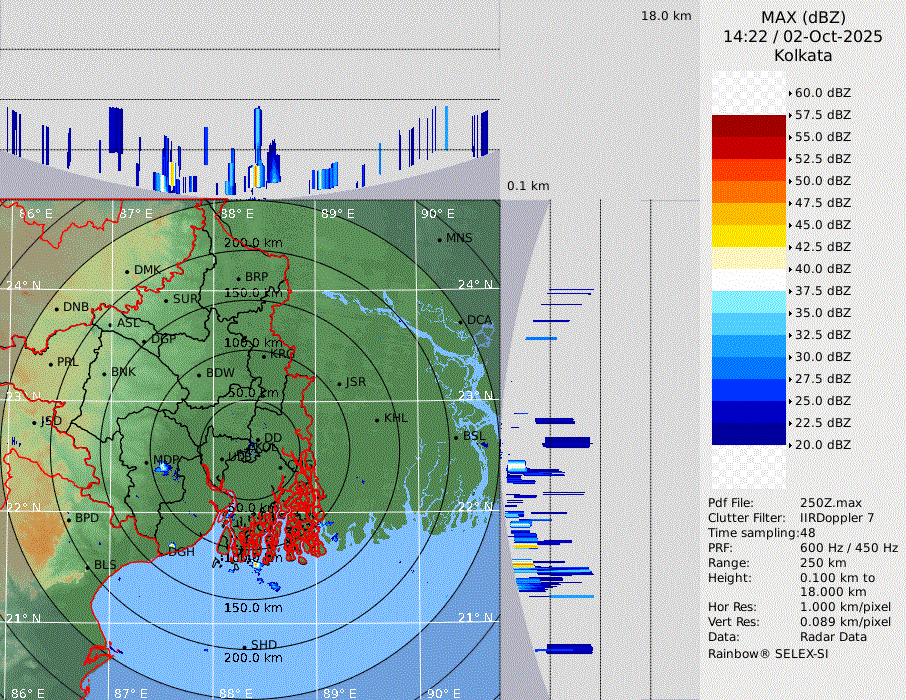Viewport: 906px width, 700px height.
Task: Click the Kolkata radar site name
Action: pos(802,55)
